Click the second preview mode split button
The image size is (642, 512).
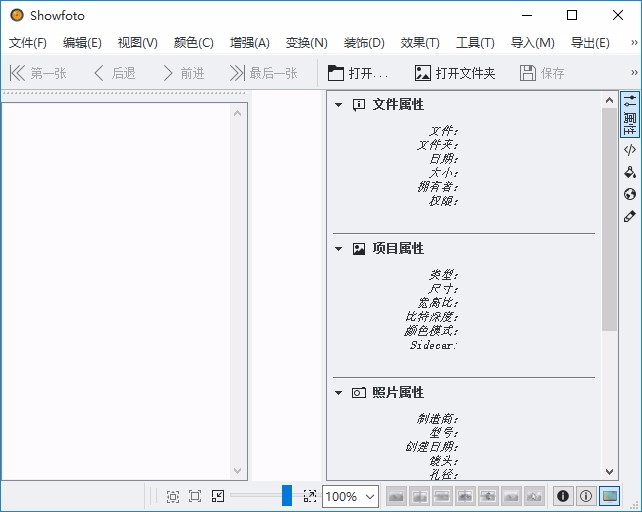420,496
